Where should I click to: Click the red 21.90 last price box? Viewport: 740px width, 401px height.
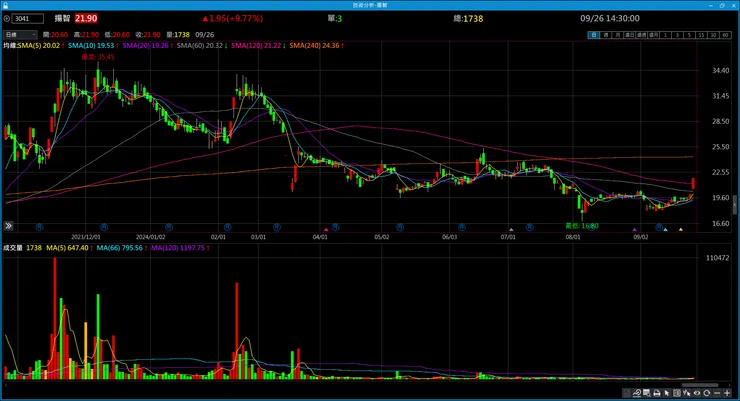click(86, 19)
